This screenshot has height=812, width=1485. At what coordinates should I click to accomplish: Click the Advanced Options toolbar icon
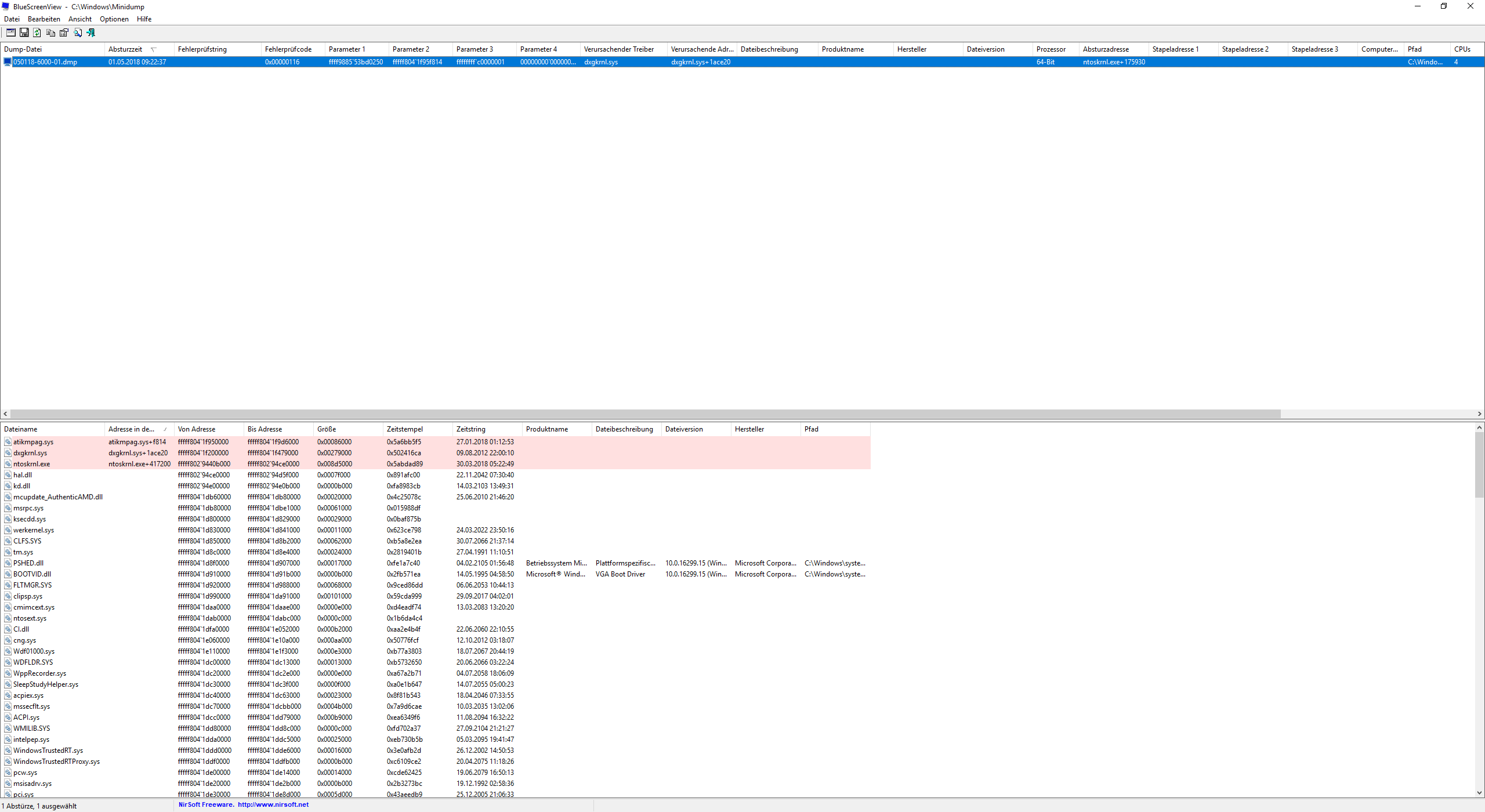(10, 32)
